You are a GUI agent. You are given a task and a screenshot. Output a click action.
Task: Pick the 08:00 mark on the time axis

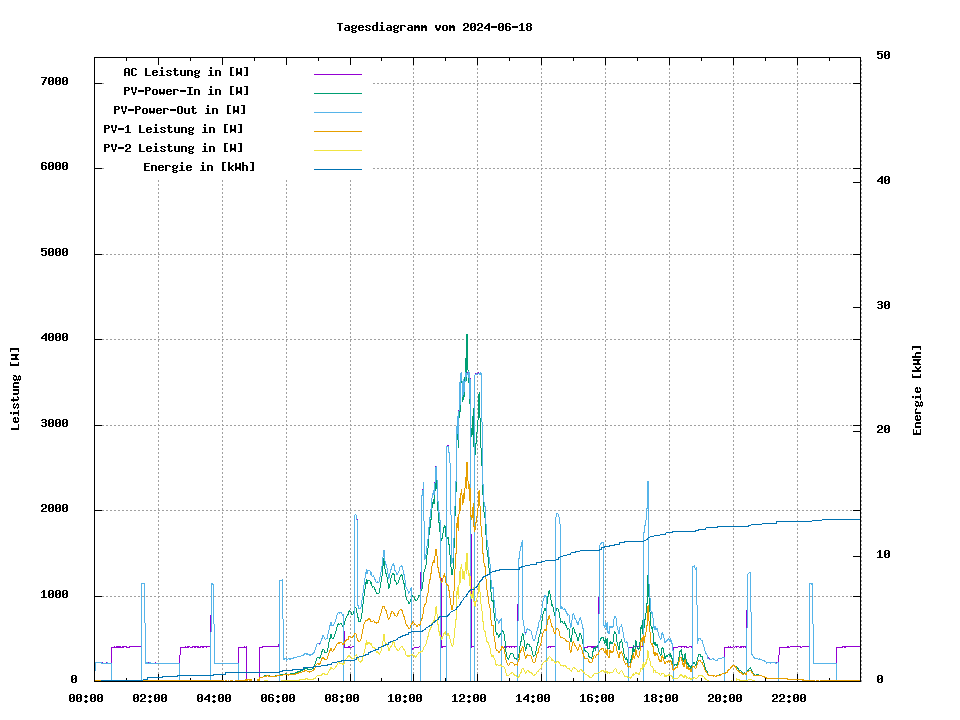click(x=341, y=698)
